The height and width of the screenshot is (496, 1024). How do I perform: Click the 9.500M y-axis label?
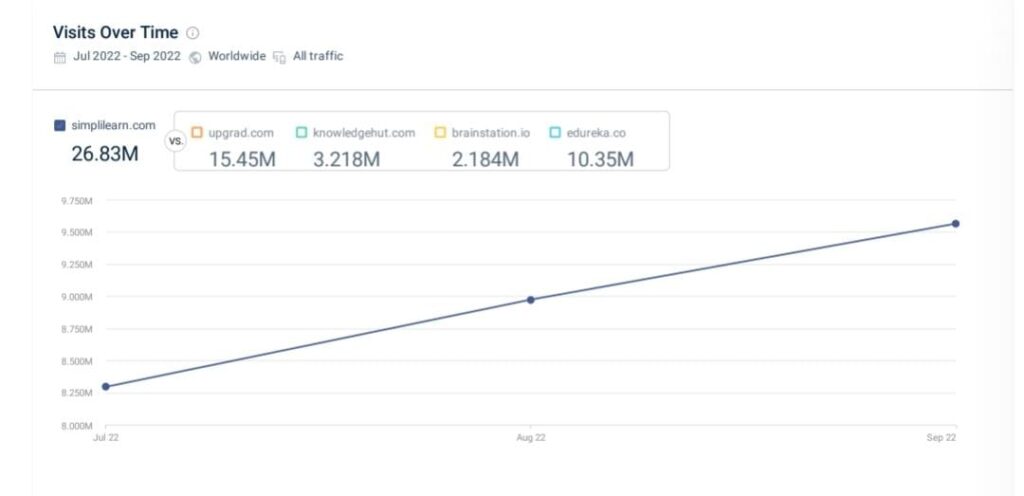point(76,233)
